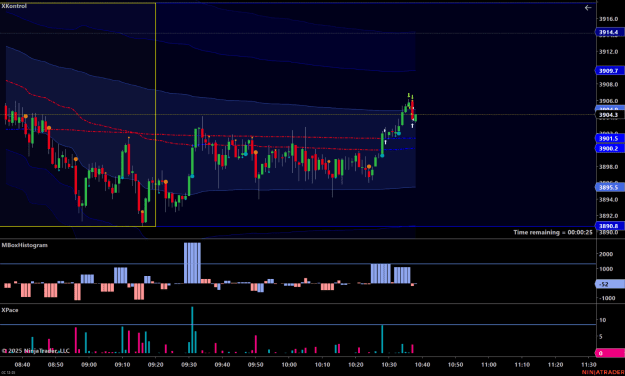
Task: Click the 11:30 time axis label
Action: click(x=589, y=364)
